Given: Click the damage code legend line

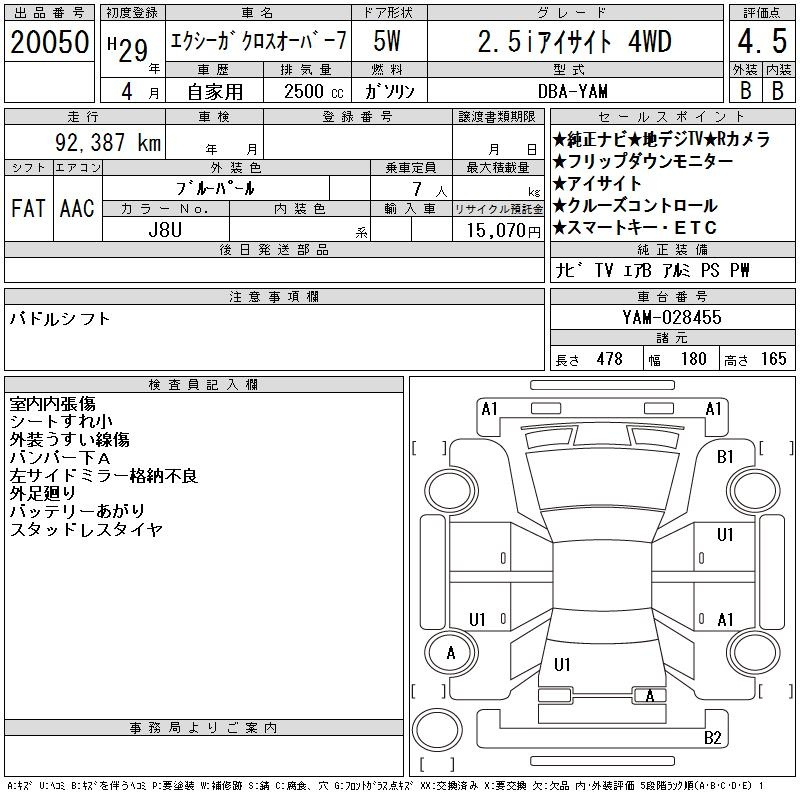Looking at the screenshot, I should [x=385, y=786].
